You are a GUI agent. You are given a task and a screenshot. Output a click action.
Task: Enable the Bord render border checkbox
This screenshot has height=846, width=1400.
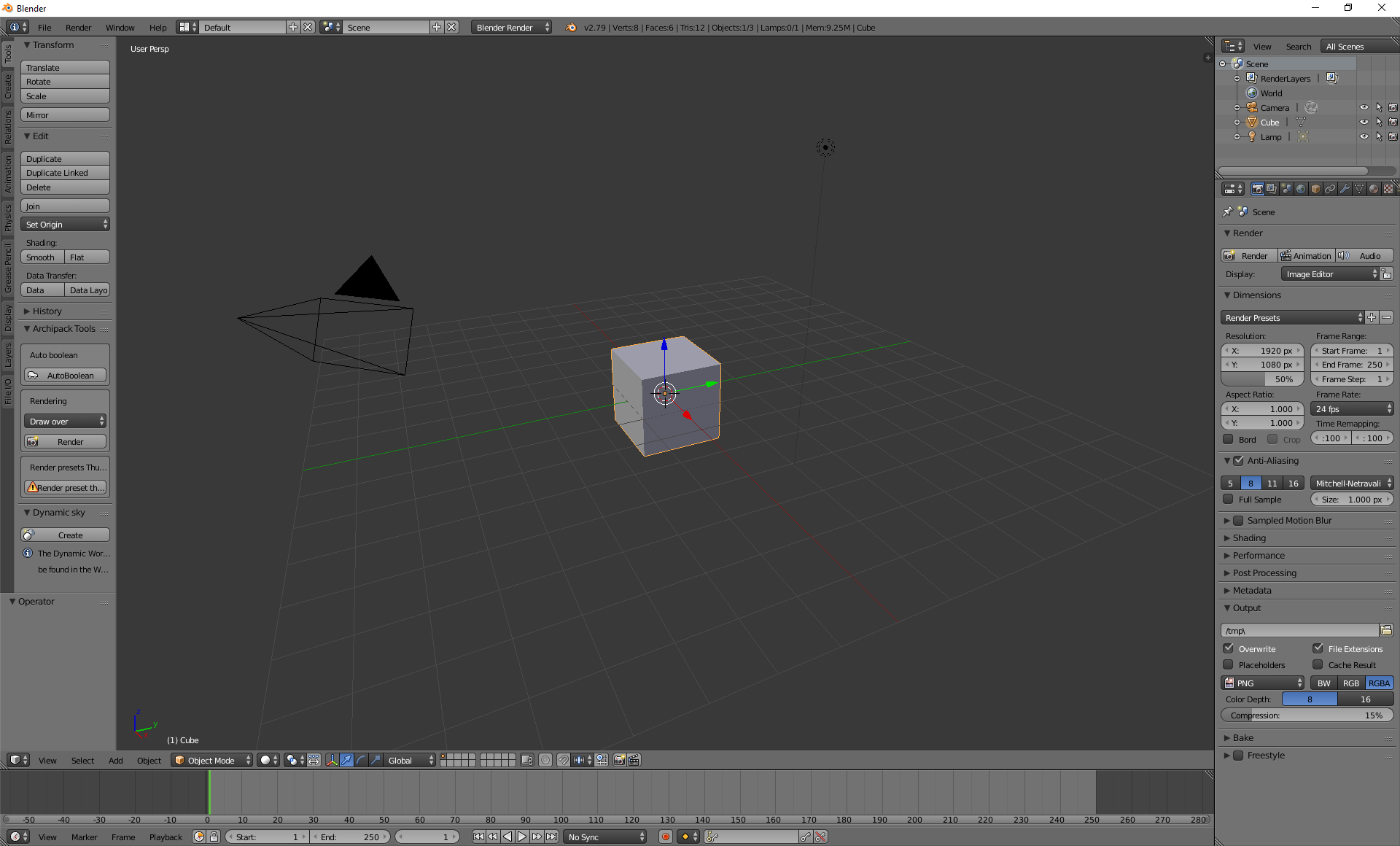1229,439
